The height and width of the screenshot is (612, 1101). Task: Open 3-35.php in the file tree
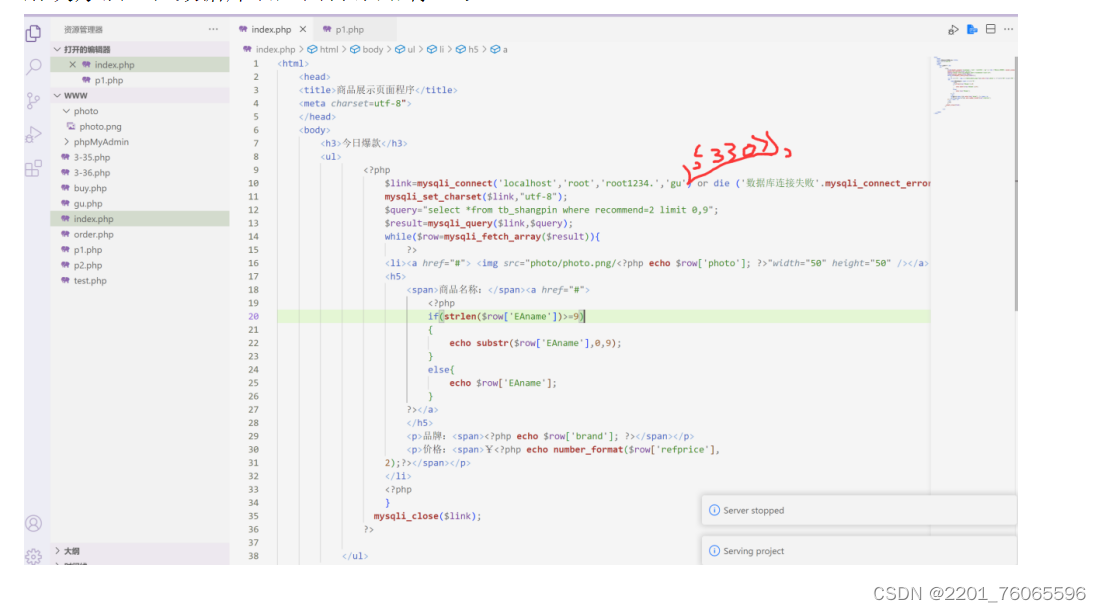click(91, 157)
